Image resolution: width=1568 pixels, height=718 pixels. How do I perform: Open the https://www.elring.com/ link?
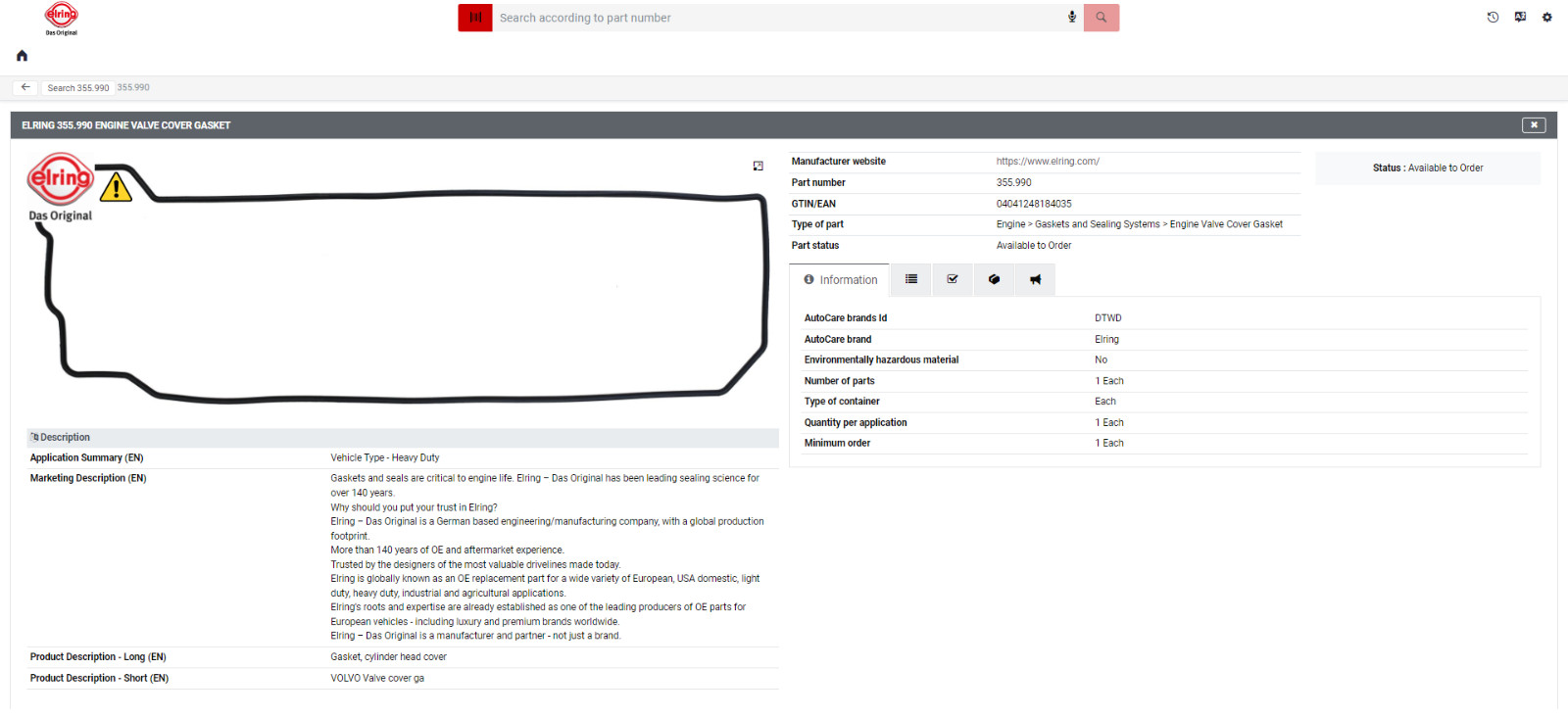(x=1048, y=162)
